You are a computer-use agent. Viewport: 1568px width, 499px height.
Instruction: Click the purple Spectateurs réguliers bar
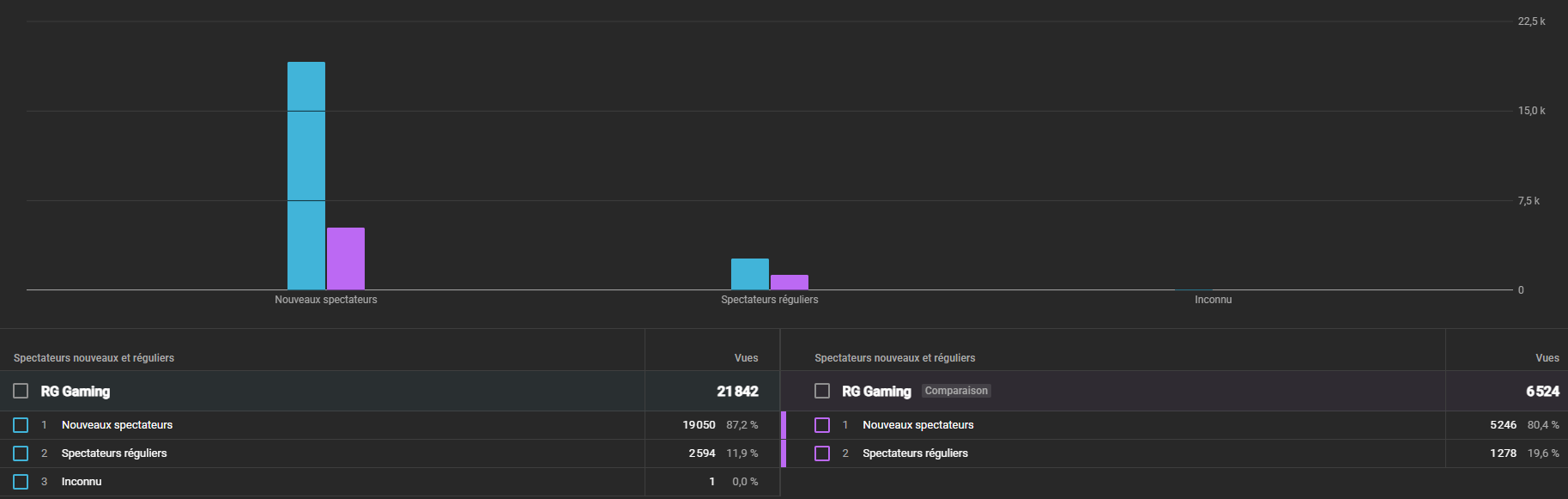790,282
